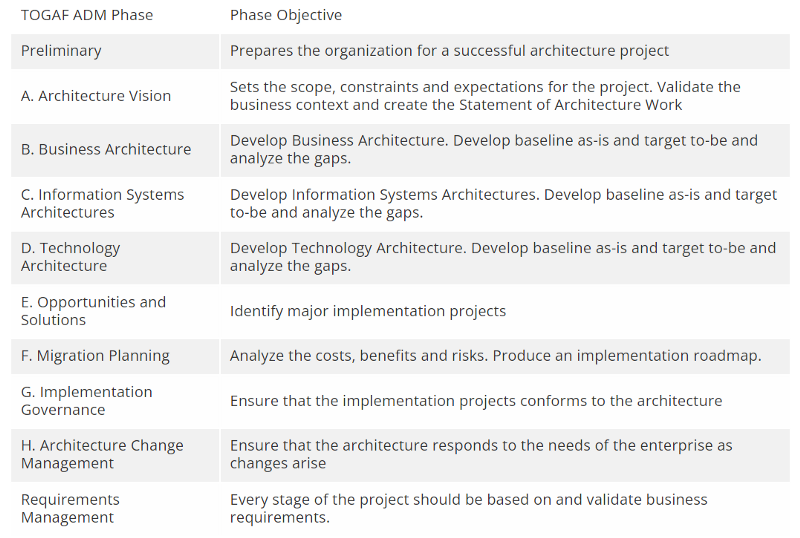Click 'E. Opportunities and Solutions' cell
This screenshot has width=800, height=538.
93,311
